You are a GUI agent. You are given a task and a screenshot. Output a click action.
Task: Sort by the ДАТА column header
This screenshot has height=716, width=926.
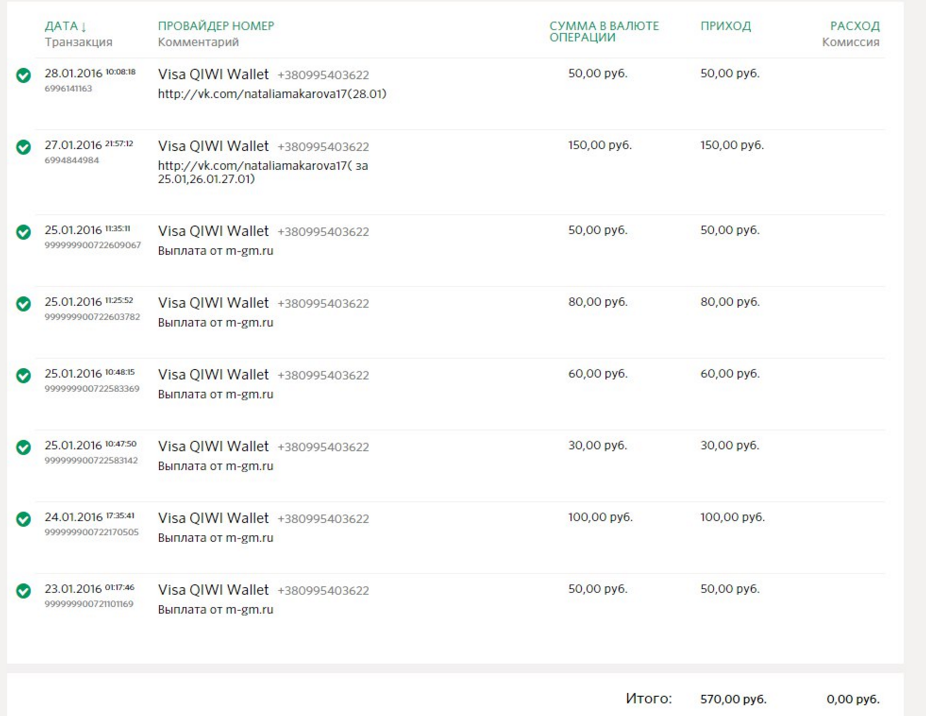pyautogui.click(x=66, y=26)
